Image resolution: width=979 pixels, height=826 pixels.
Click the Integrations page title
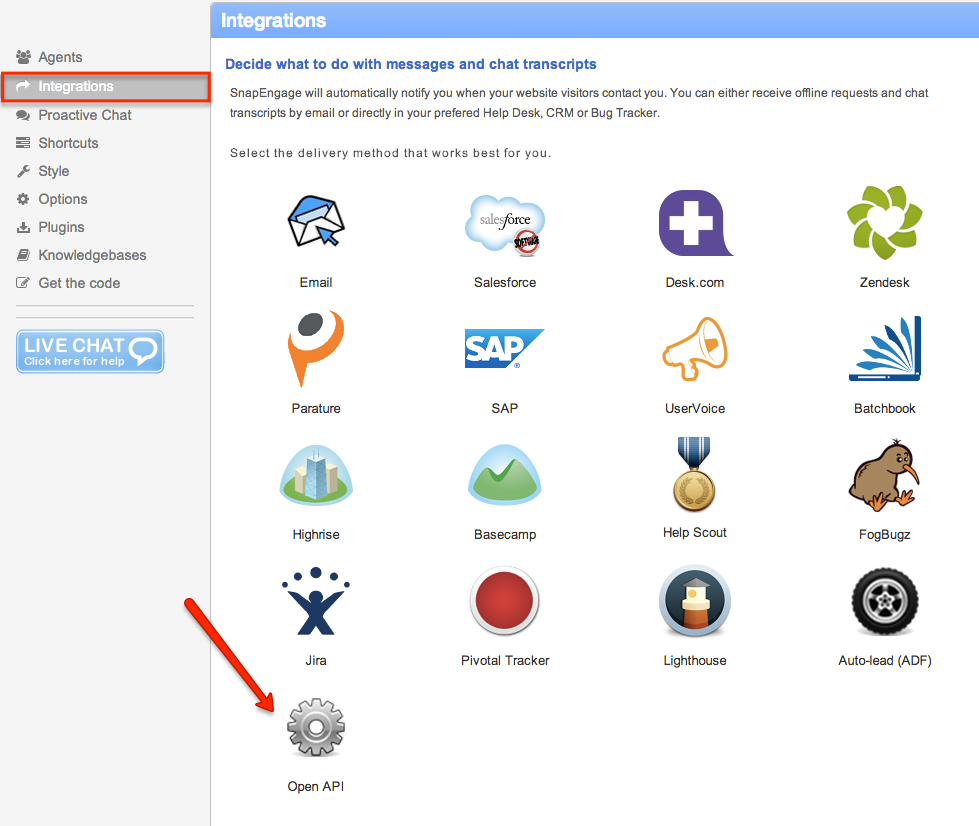pos(273,21)
